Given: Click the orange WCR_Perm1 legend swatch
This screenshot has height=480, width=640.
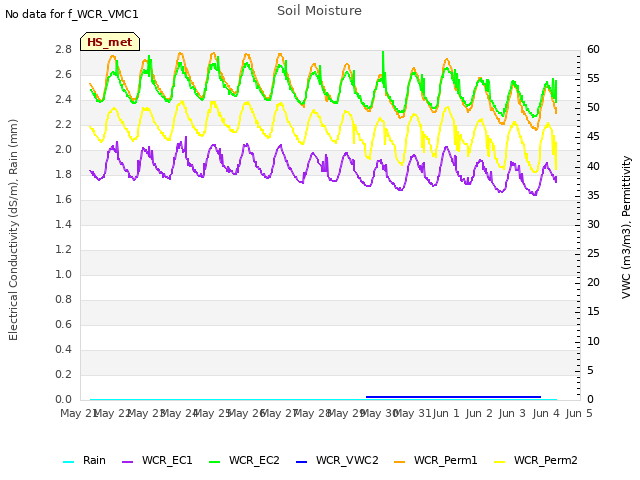Looking at the screenshot, I should click(x=400, y=462).
